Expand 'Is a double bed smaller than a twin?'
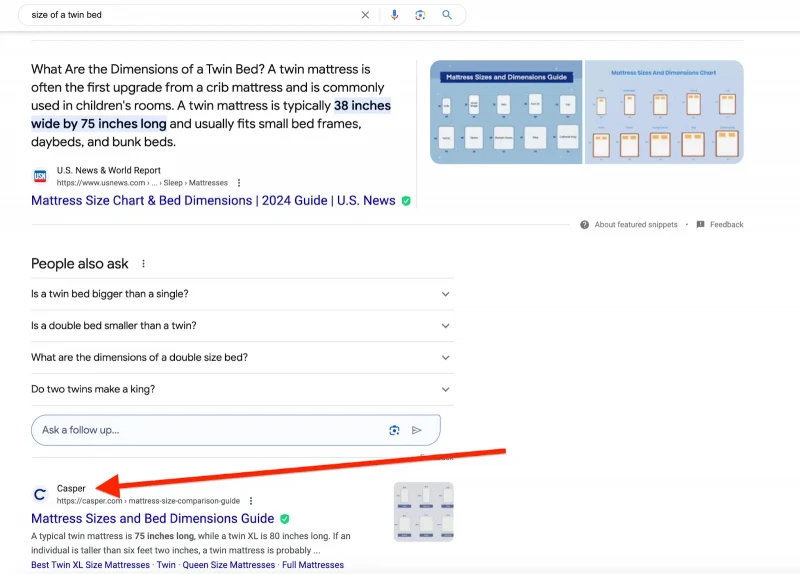 [242, 326]
